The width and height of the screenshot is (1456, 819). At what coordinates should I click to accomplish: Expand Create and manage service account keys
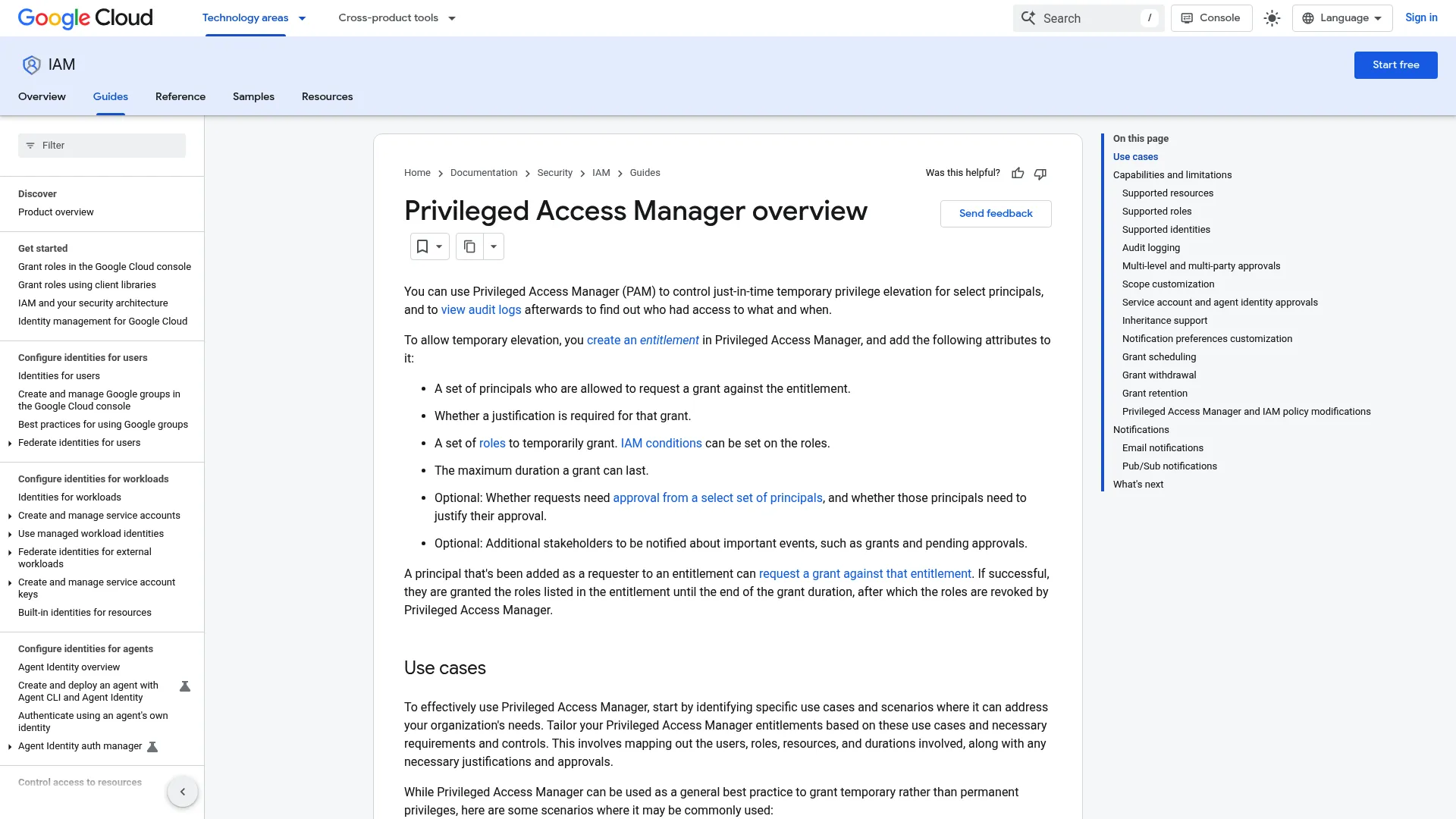[9, 583]
